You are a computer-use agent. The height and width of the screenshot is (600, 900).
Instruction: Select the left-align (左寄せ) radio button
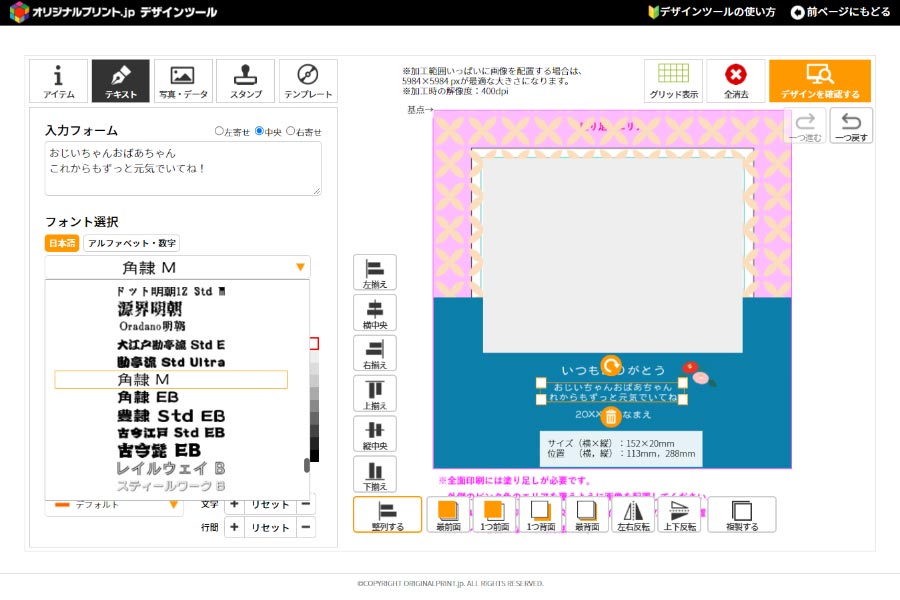(x=219, y=131)
